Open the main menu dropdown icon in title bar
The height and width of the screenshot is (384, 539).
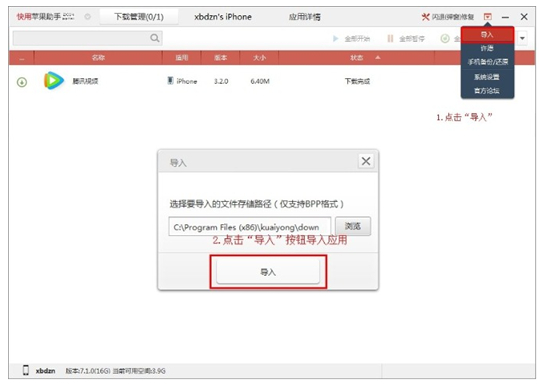[487, 17]
